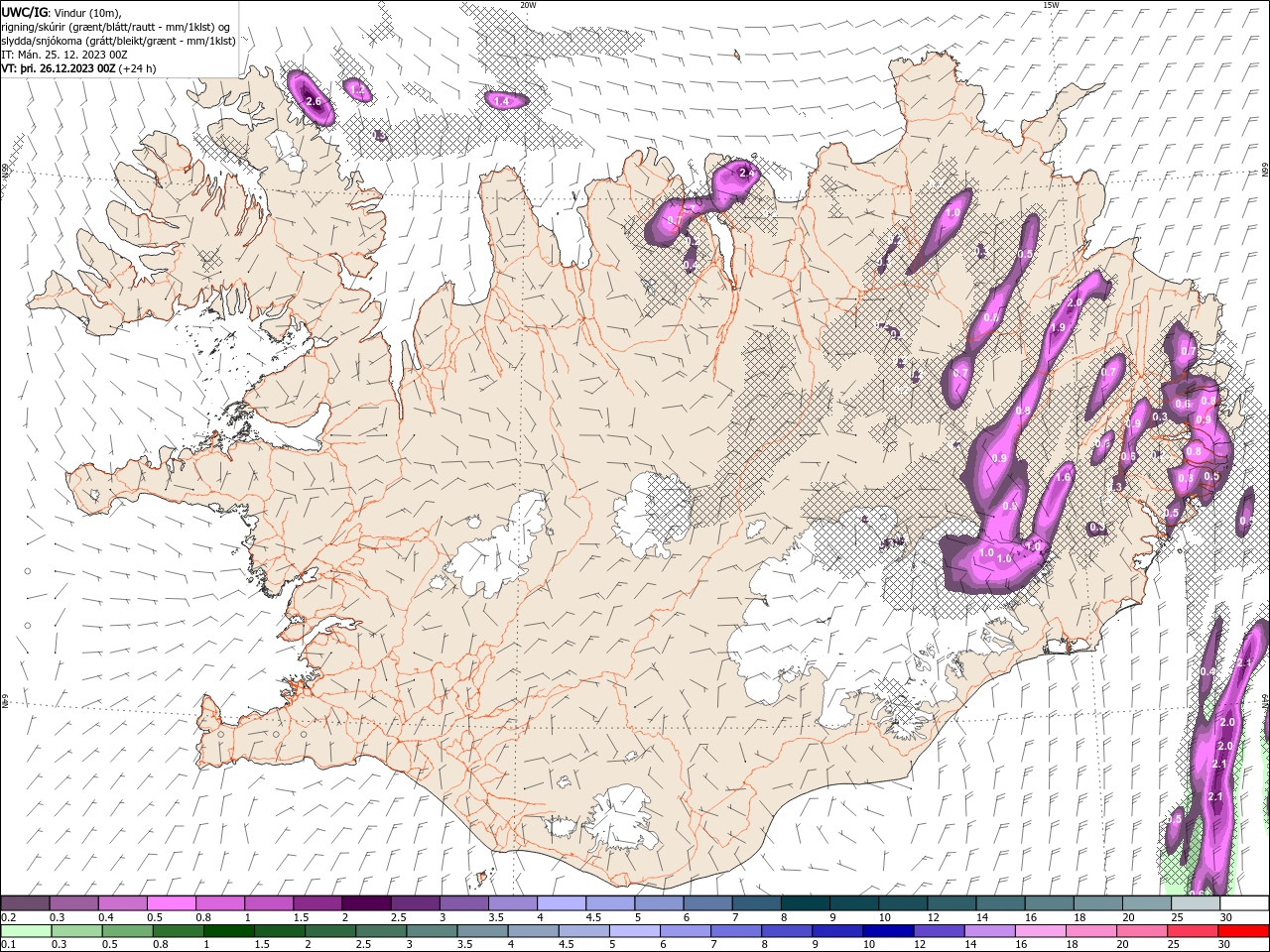The image size is (1270, 952).
Task: Click the dark navy blue 10 swatch in lower legend
Action: click(x=886, y=931)
